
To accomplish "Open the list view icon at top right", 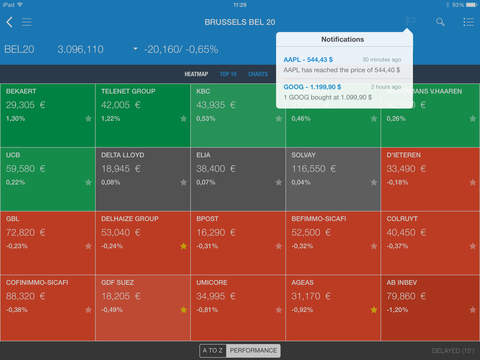I will (x=469, y=22).
